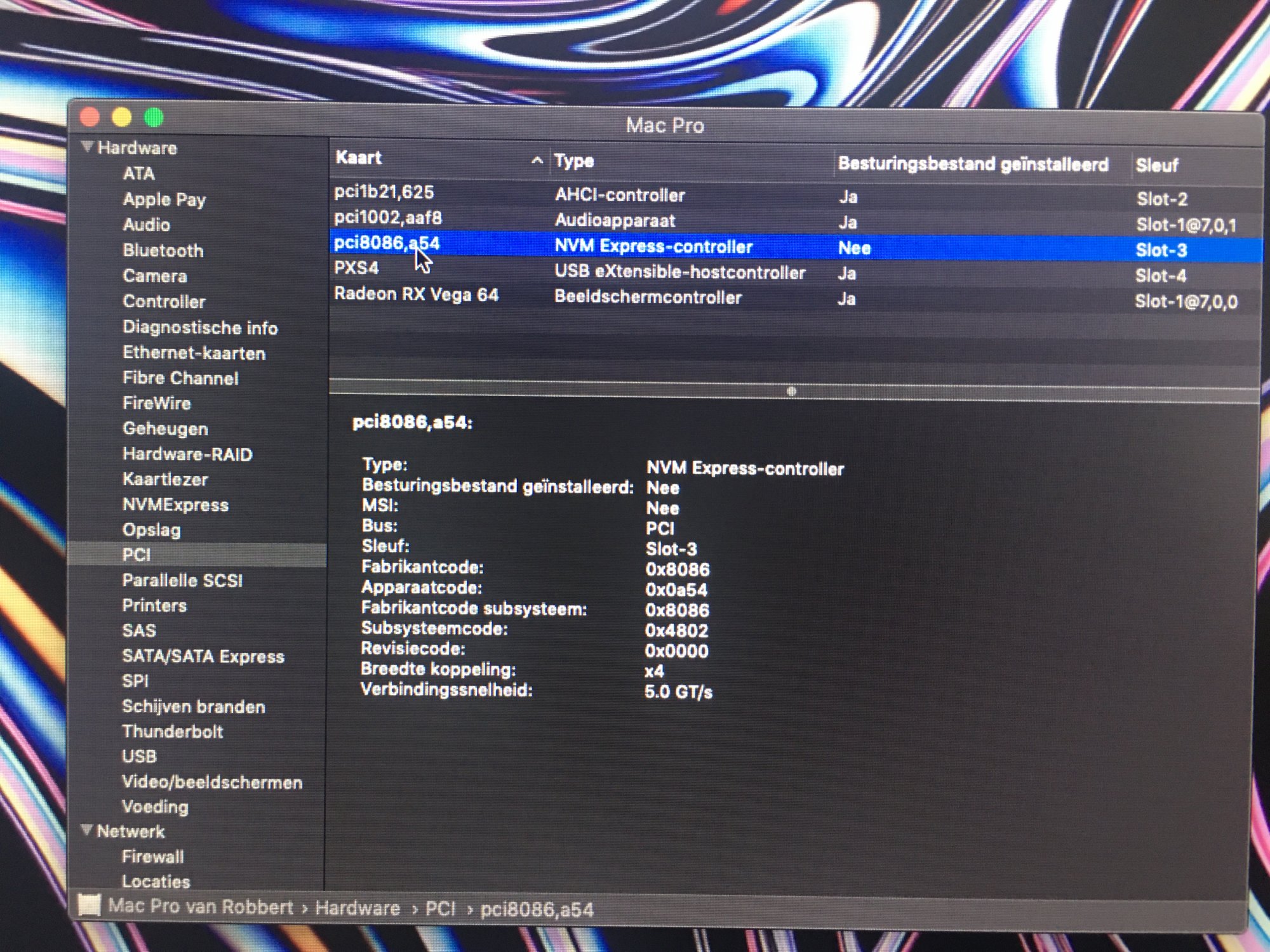Viewport: 1270px width, 952px height.
Task: Select the PCI sidebar entry
Action: click(197, 555)
